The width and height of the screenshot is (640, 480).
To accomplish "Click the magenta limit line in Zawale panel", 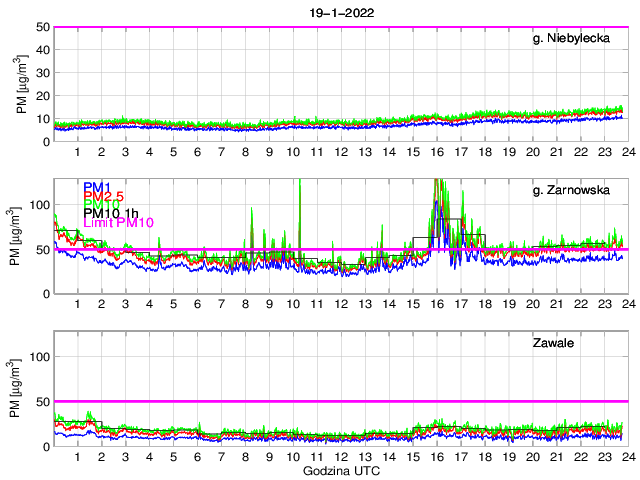I will [x=340, y=401].
